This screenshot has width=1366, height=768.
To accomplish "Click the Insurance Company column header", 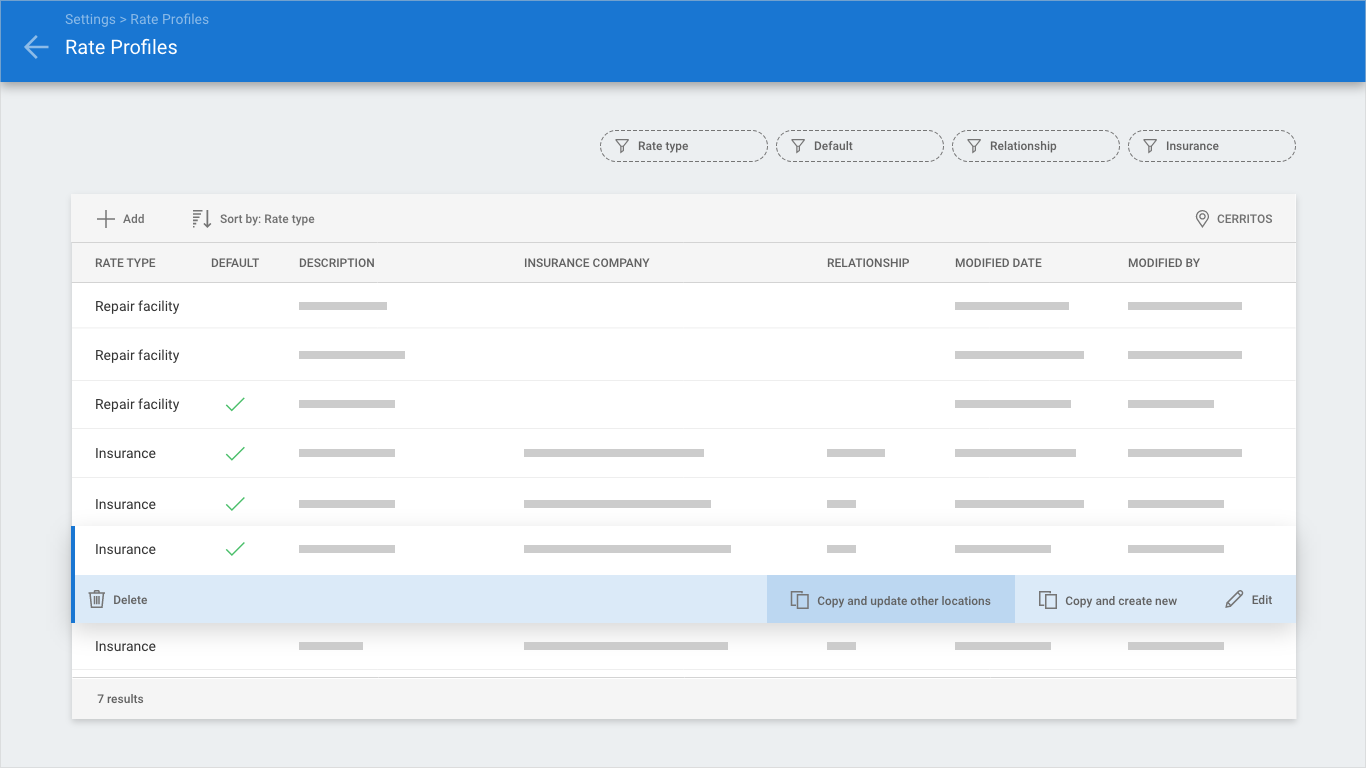I will point(586,263).
